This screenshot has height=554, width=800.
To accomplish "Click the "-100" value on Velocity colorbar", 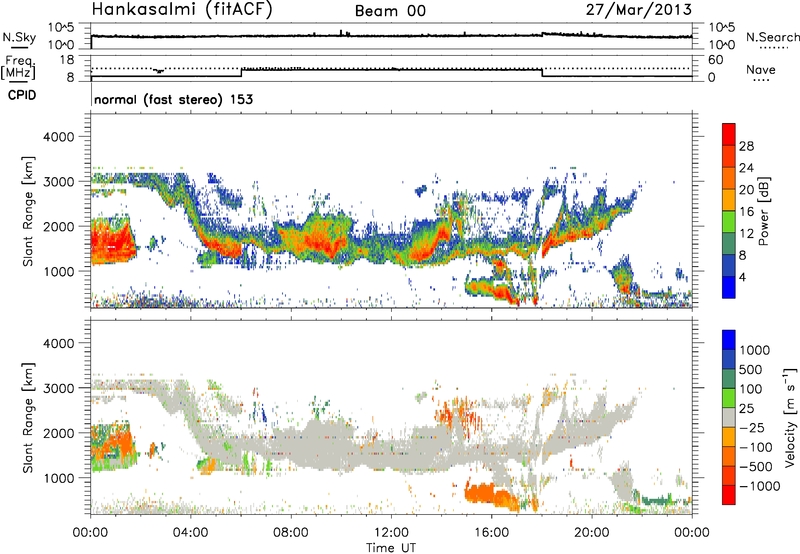I will pos(756,447).
